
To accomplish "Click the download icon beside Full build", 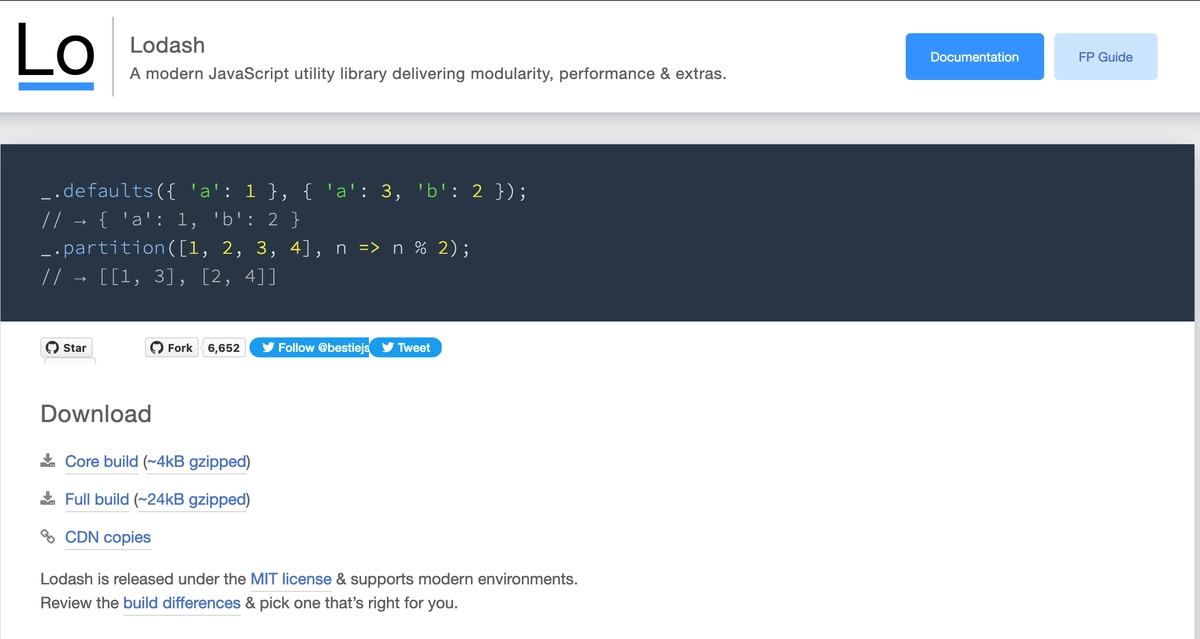I will (x=46, y=498).
